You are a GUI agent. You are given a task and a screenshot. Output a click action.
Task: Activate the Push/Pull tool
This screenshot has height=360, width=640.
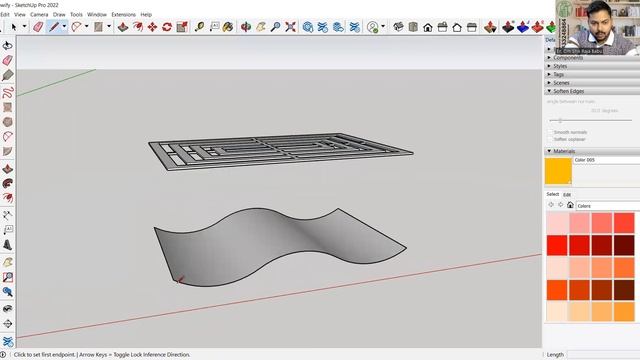[123, 27]
